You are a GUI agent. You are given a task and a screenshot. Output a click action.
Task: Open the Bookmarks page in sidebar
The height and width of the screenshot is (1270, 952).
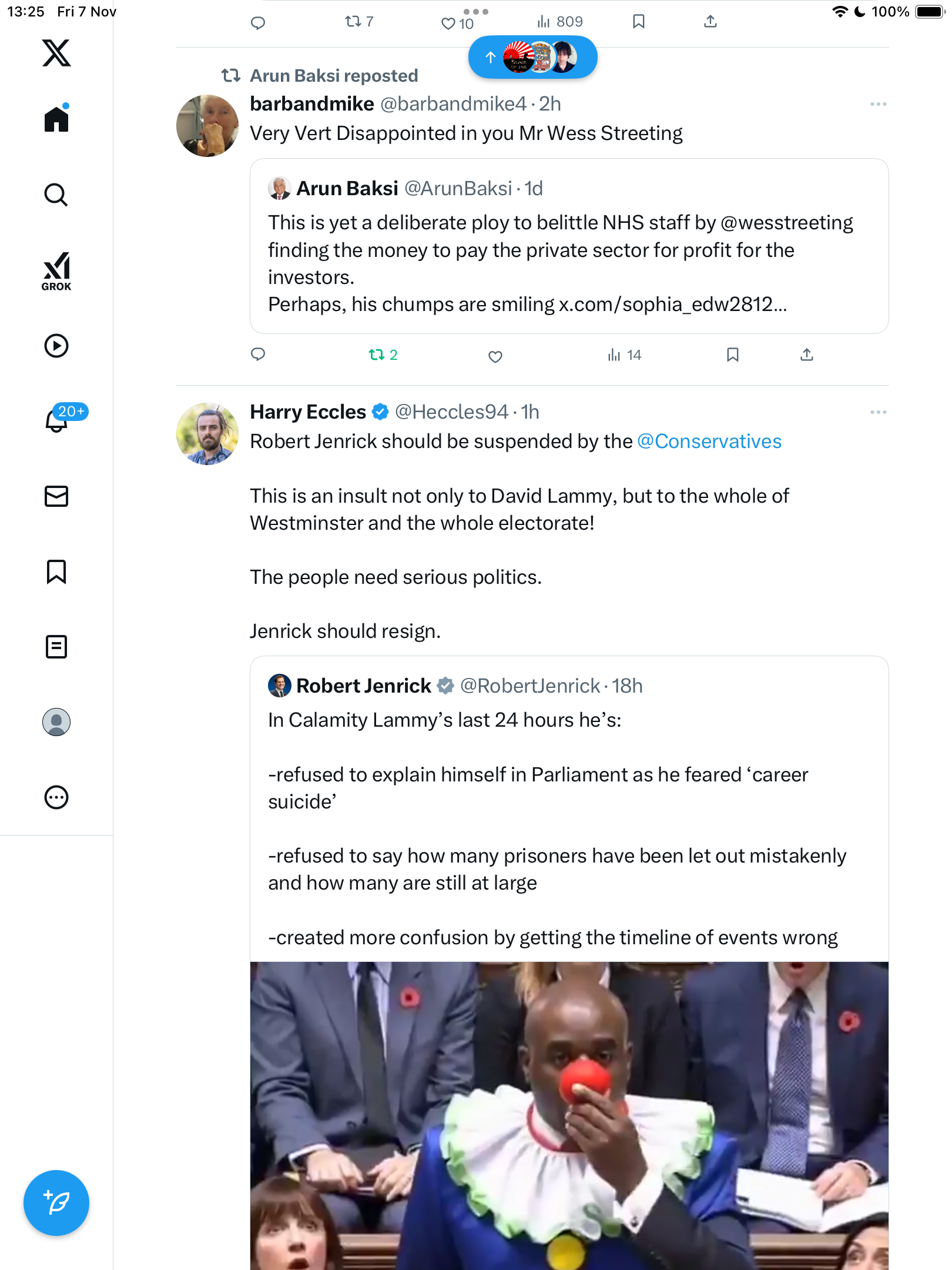(x=56, y=571)
